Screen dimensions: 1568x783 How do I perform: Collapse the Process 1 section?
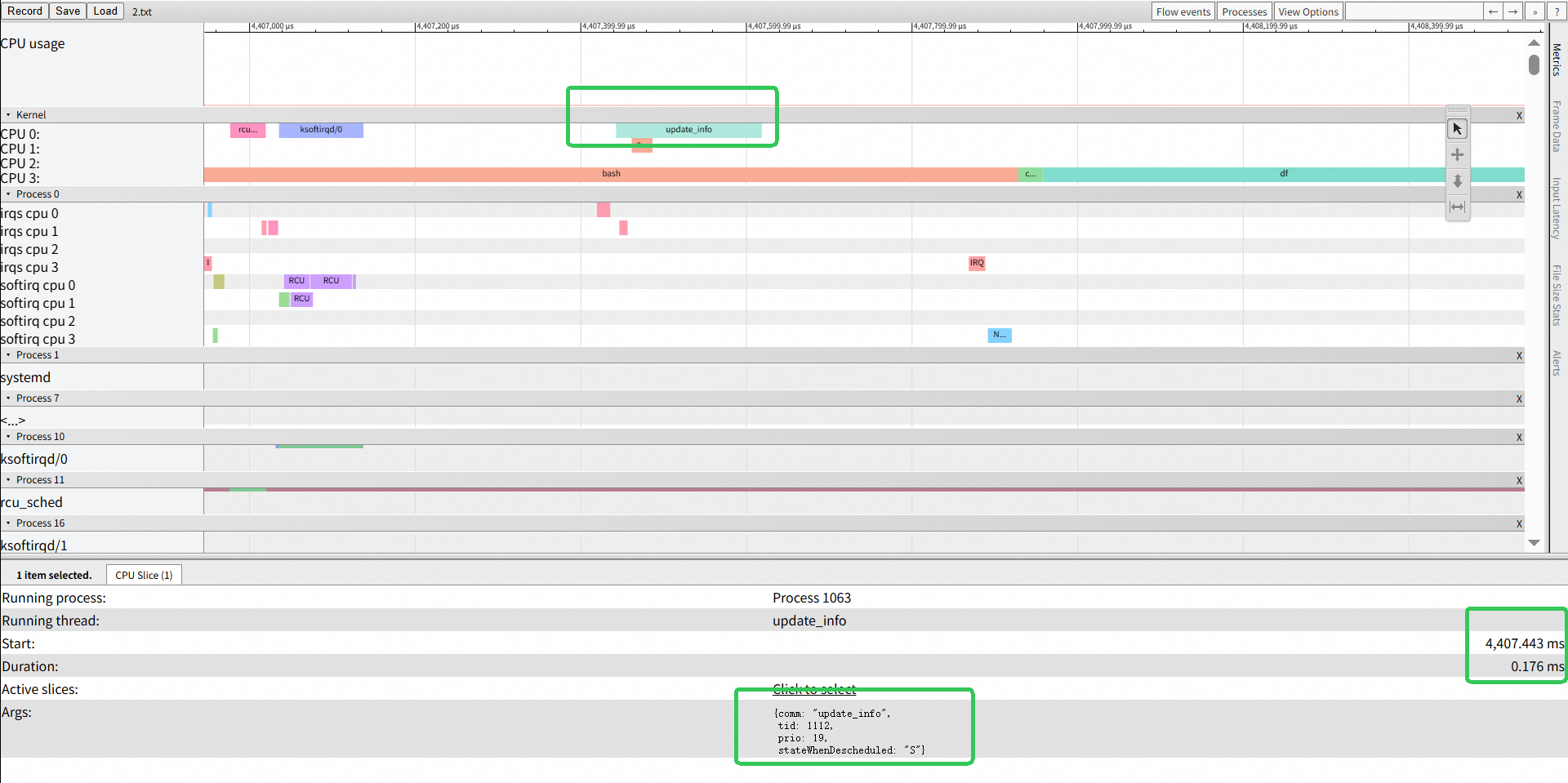tap(8, 355)
